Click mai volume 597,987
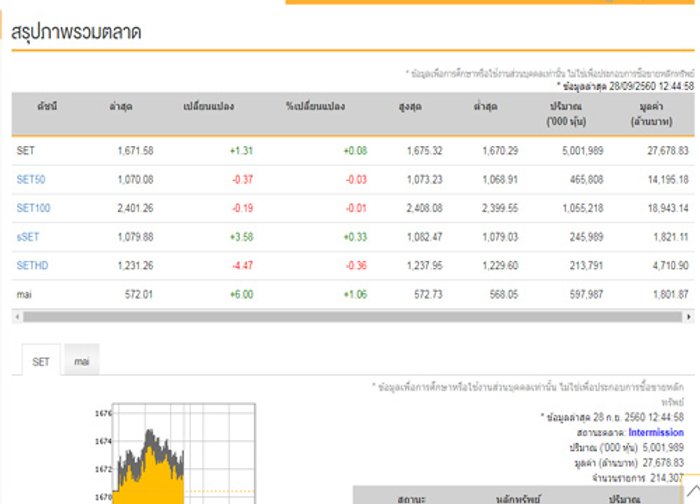Viewport: 700px width, 504px height. pos(586,295)
